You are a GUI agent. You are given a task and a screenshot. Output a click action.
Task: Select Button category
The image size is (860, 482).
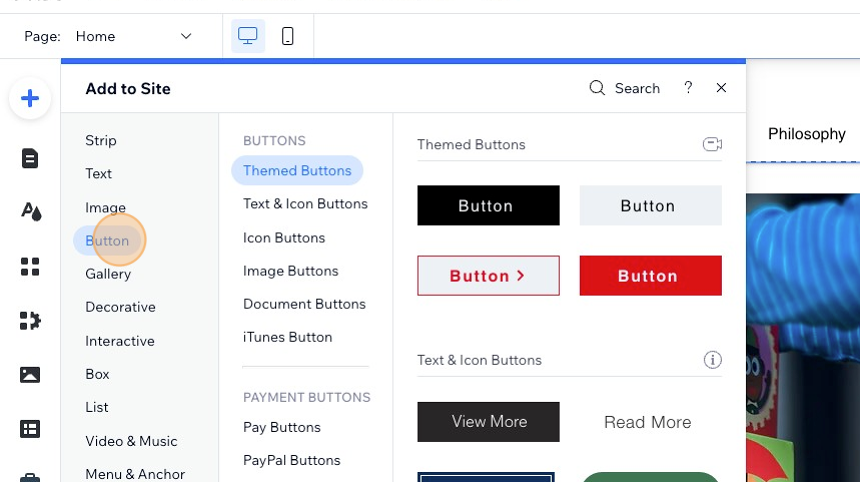pyautogui.click(x=107, y=241)
